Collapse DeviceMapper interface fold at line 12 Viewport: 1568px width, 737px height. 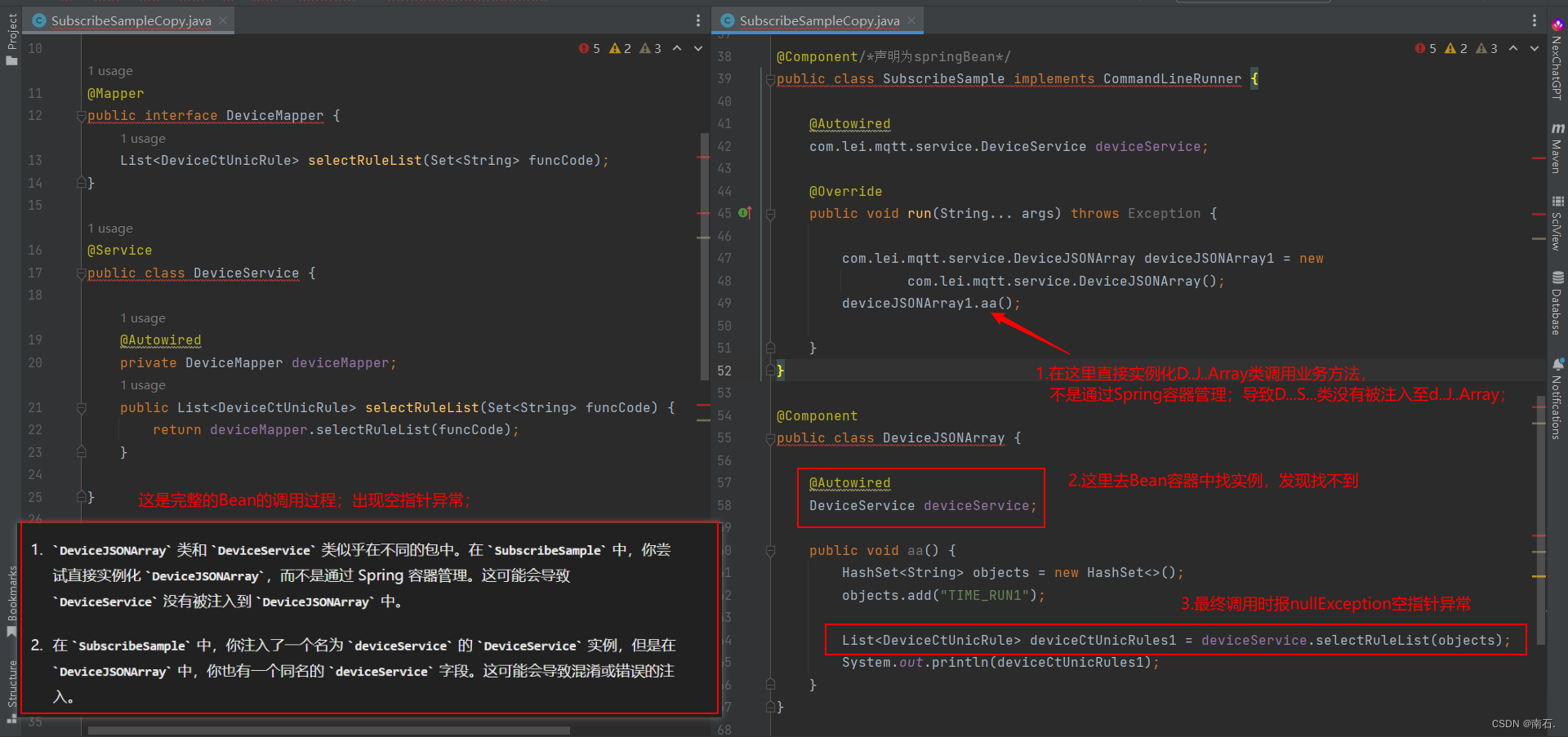(81, 116)
